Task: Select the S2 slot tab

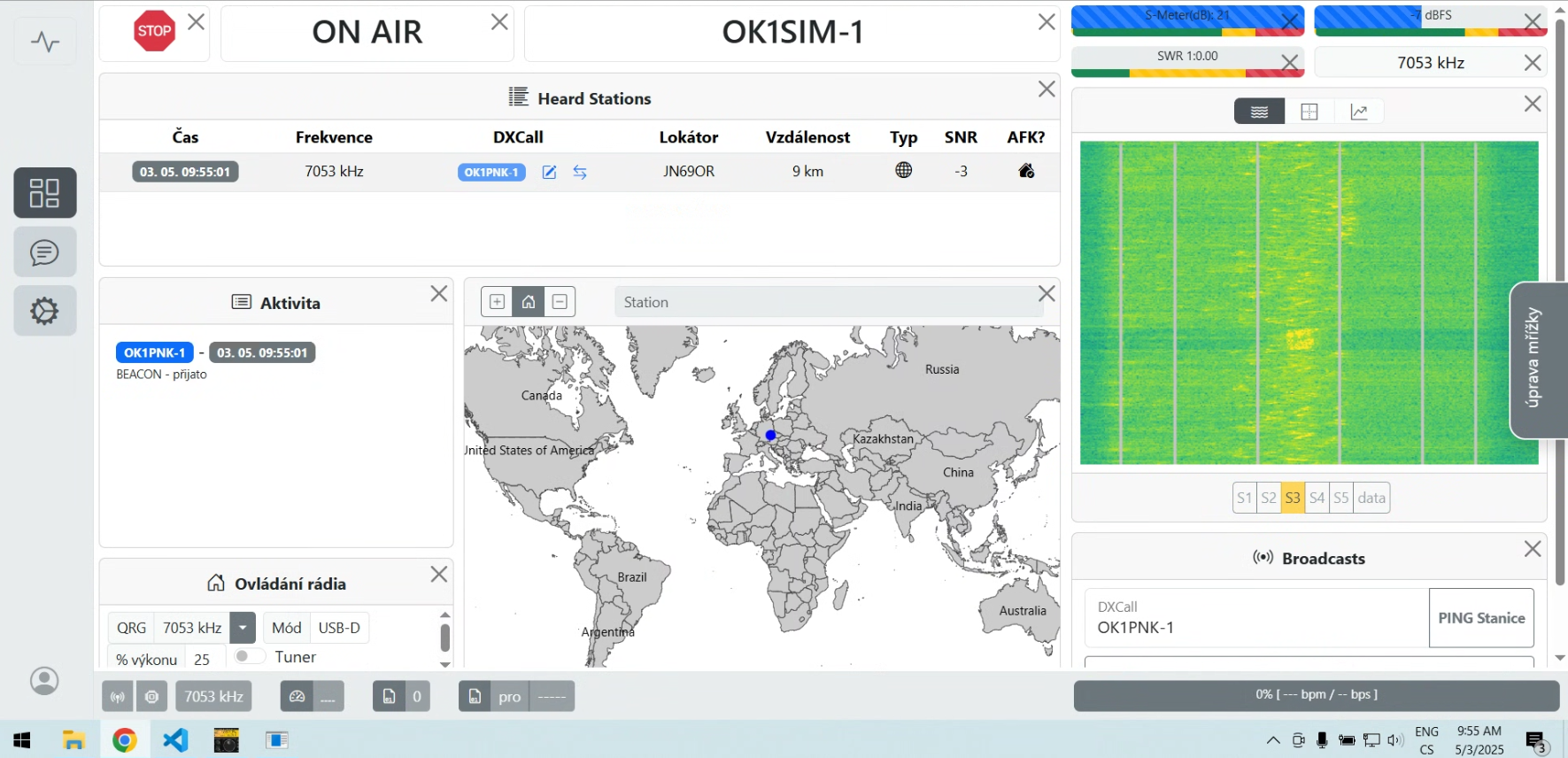Action: (x=1269, y=498)
